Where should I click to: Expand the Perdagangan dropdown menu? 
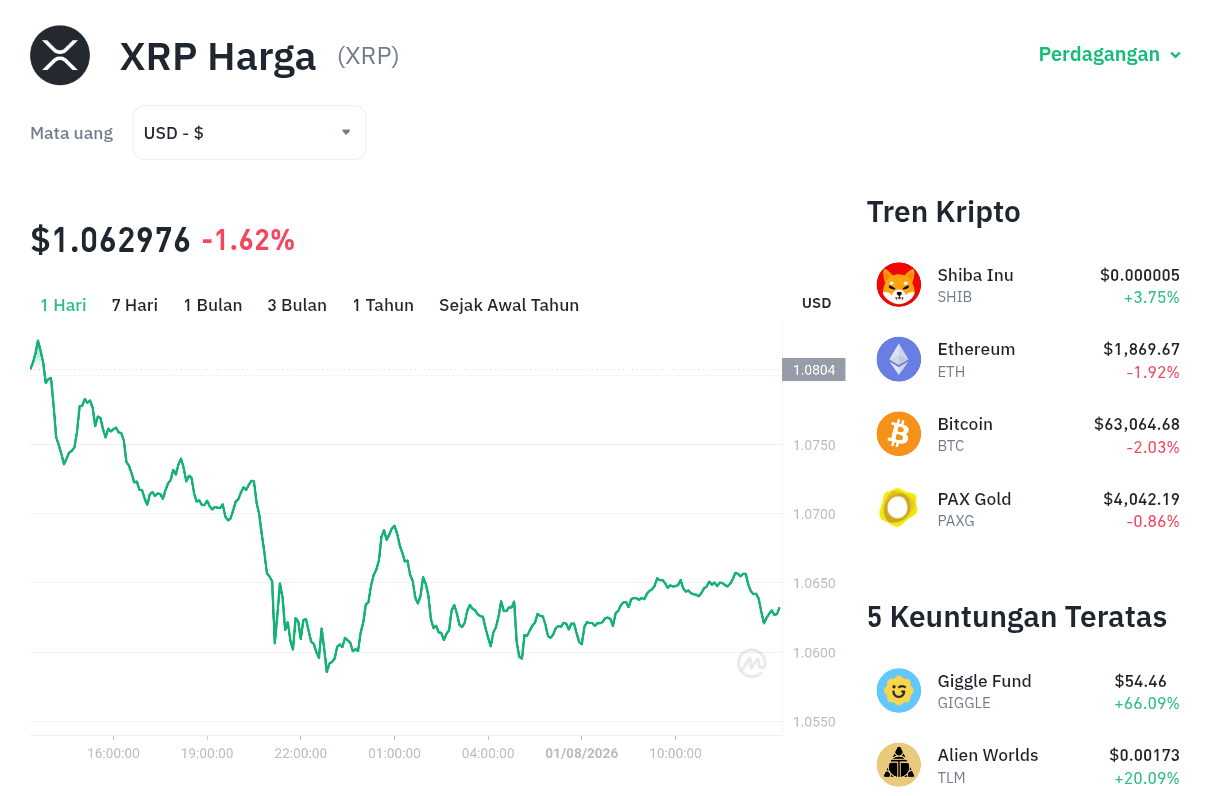[1110, 54]
